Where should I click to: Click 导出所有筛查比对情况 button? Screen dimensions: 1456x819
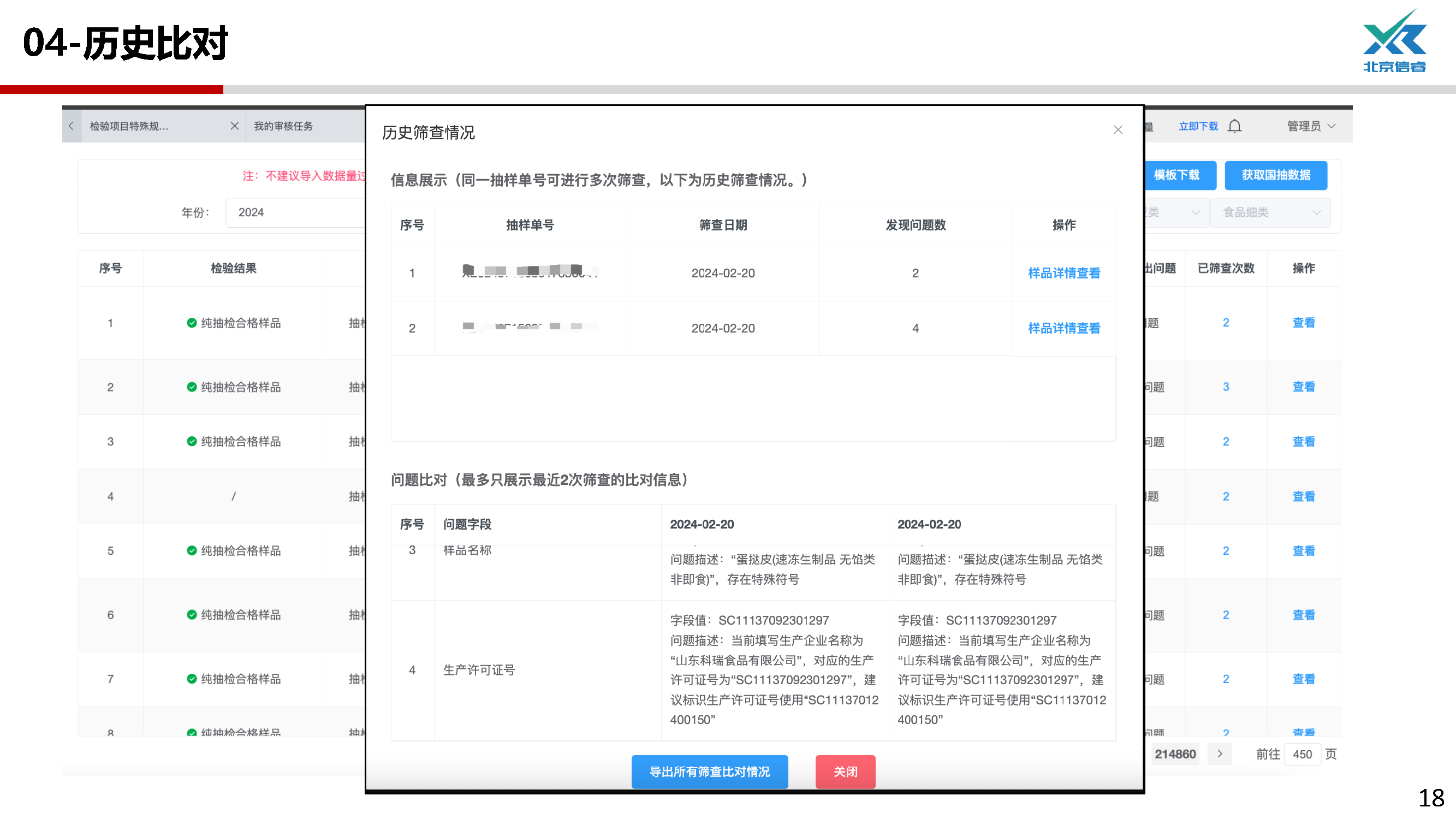709,771
